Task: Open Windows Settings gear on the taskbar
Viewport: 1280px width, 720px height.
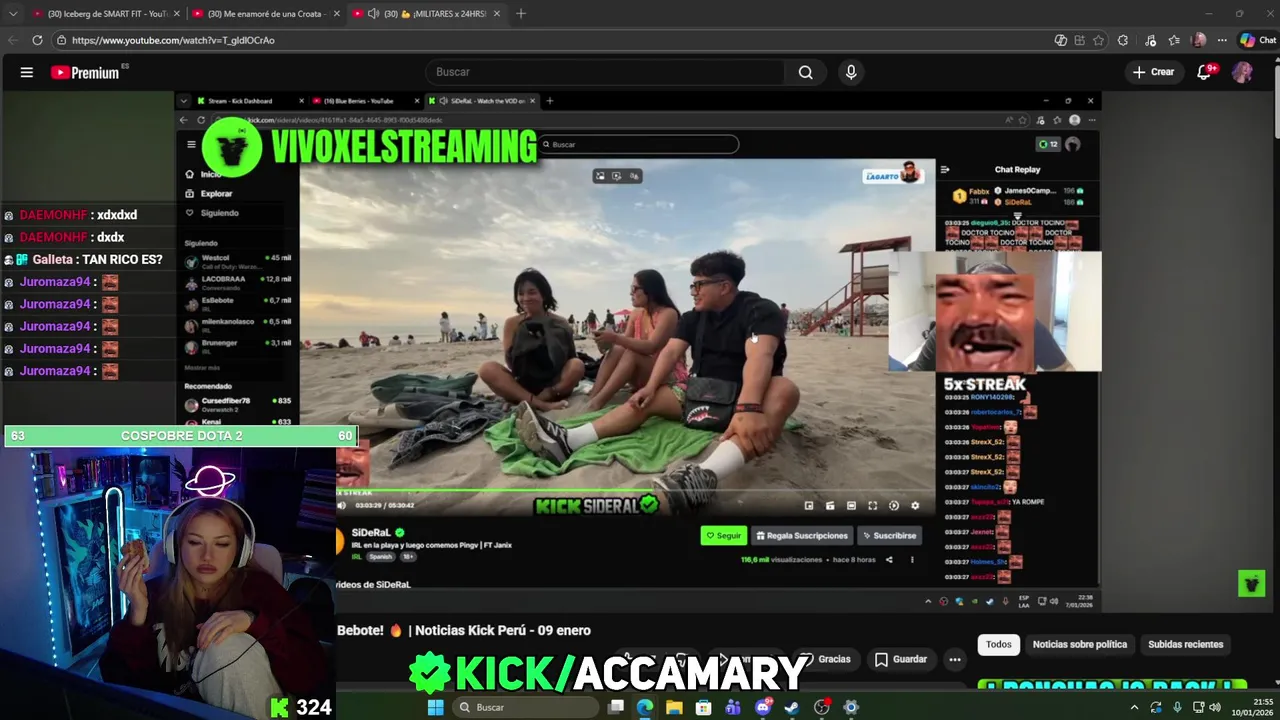Action: (x=851, y=707)
